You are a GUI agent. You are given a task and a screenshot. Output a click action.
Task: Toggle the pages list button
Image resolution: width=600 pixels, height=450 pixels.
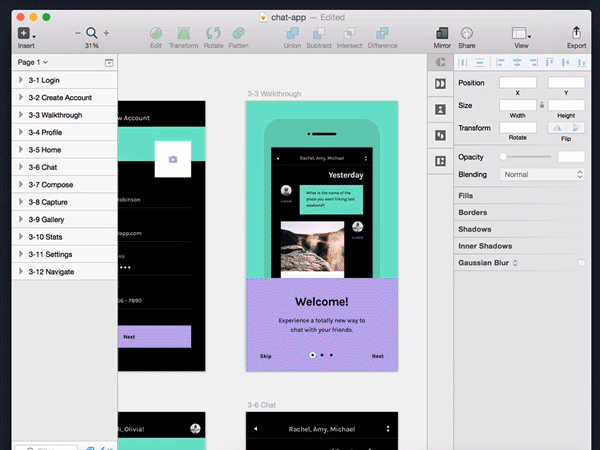tap(108, 63)
